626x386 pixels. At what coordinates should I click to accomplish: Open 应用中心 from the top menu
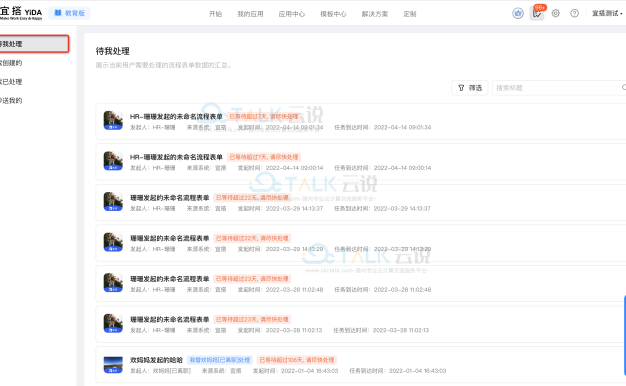(x=291, y=14)
